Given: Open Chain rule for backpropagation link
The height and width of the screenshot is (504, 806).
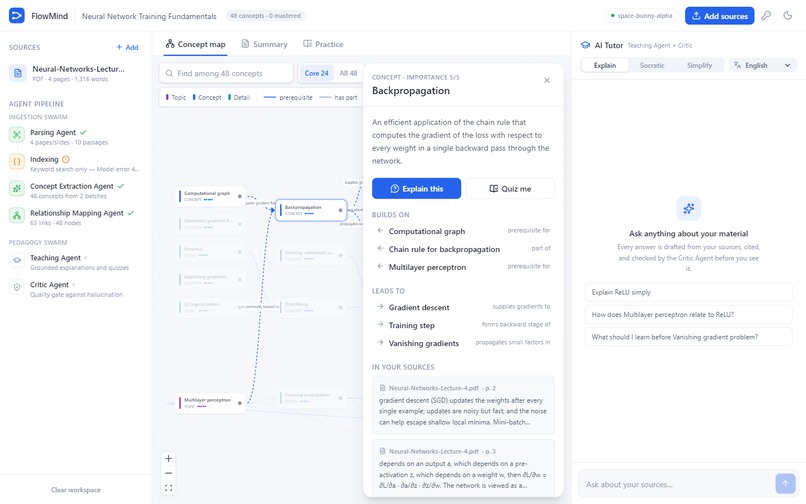Looking at the screenshot, I should [463, 249].
